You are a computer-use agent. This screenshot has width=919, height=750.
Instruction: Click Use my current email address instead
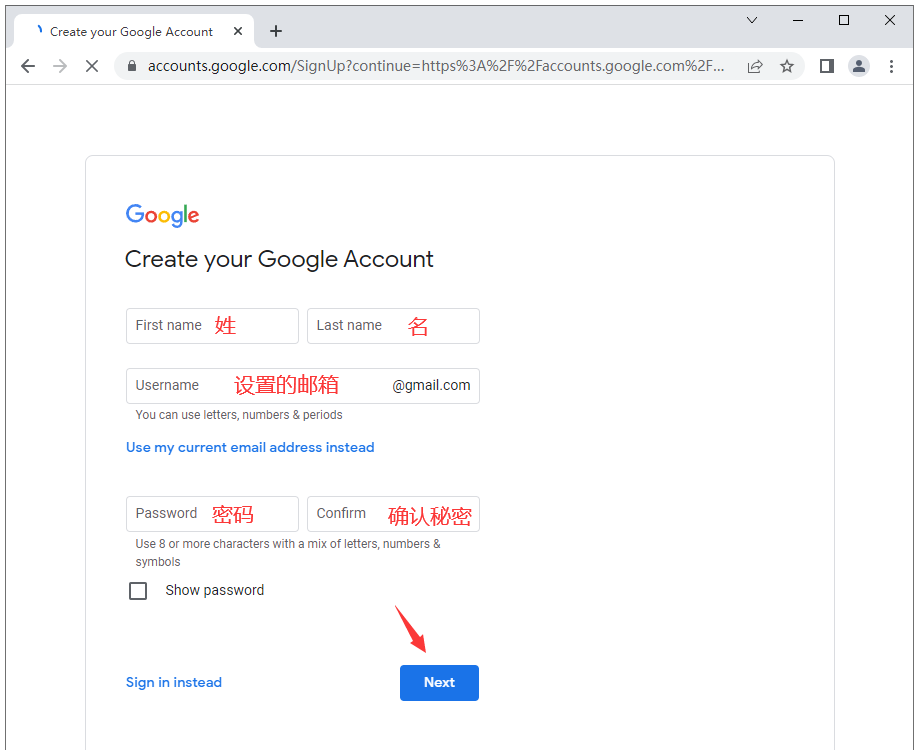click(250, 448)
